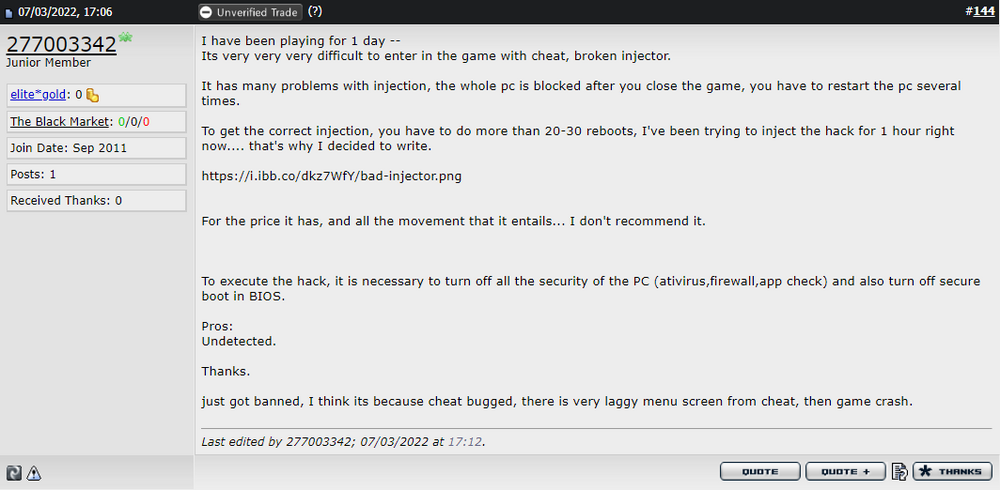
Task: Report this post via the warning triangle icon
Action: tap(34, 473)
